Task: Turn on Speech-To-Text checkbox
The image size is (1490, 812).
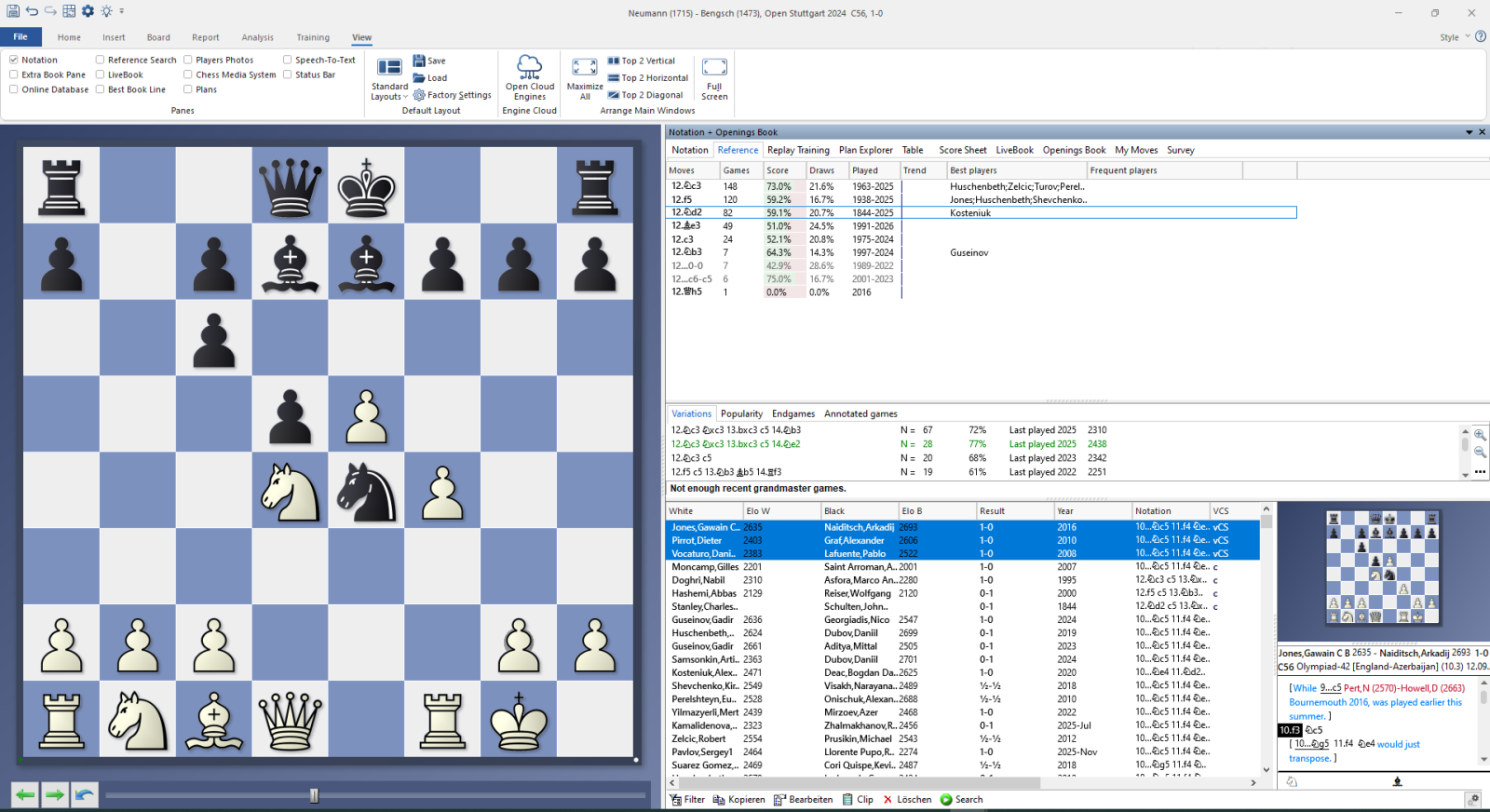Action: 288,60
